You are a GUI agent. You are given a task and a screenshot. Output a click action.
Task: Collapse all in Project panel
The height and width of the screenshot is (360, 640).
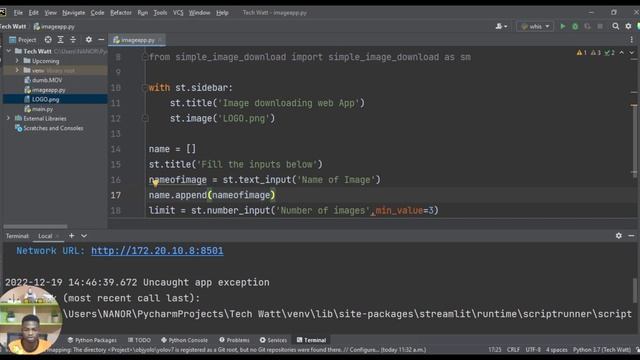(73, 40)
